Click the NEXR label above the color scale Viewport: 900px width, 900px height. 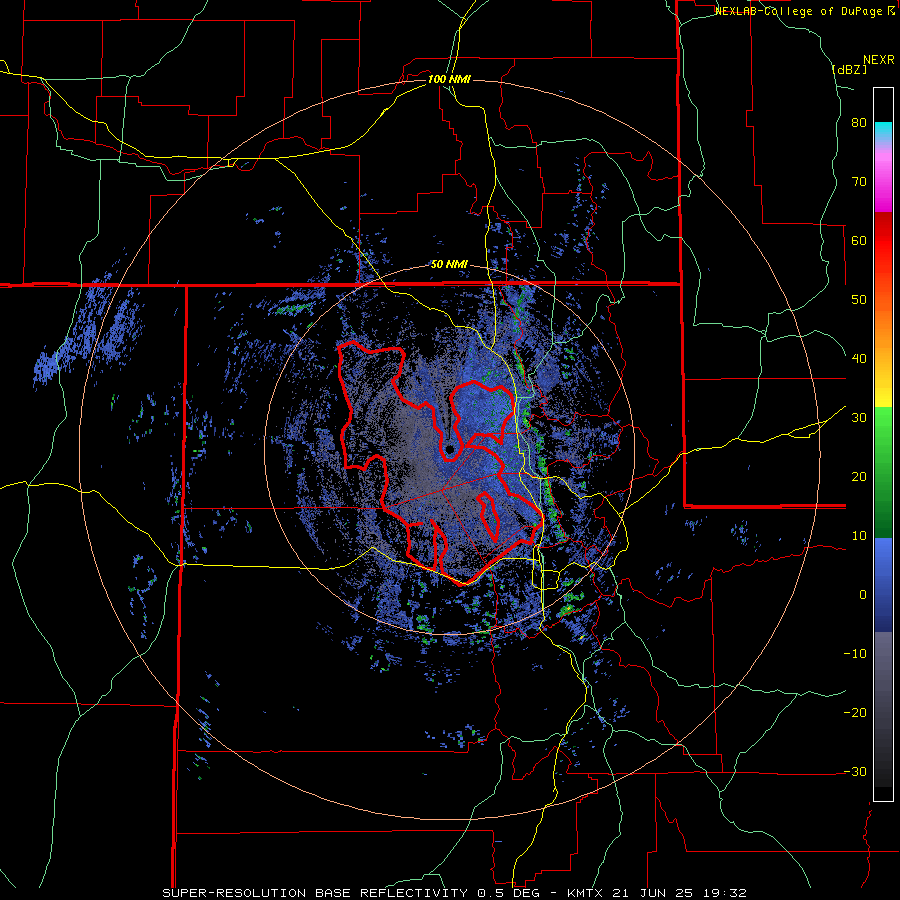click(878, 60)
